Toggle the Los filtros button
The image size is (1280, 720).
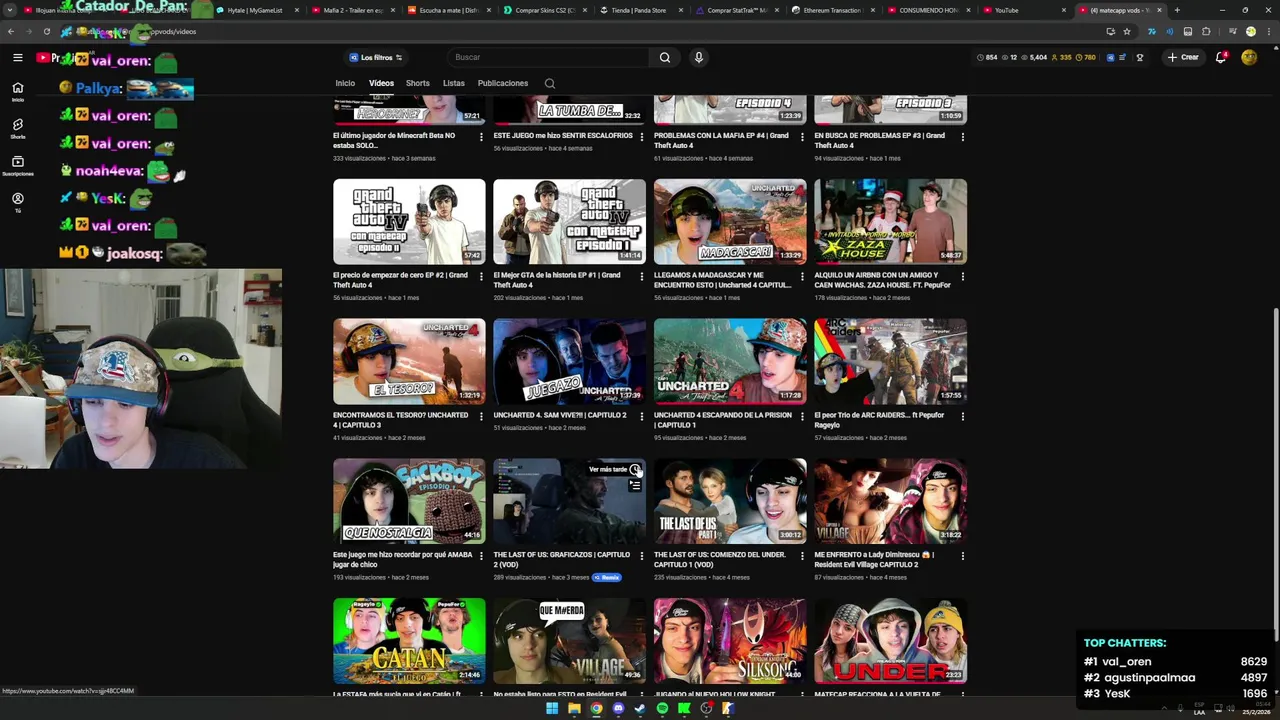(x=375, y=58)
